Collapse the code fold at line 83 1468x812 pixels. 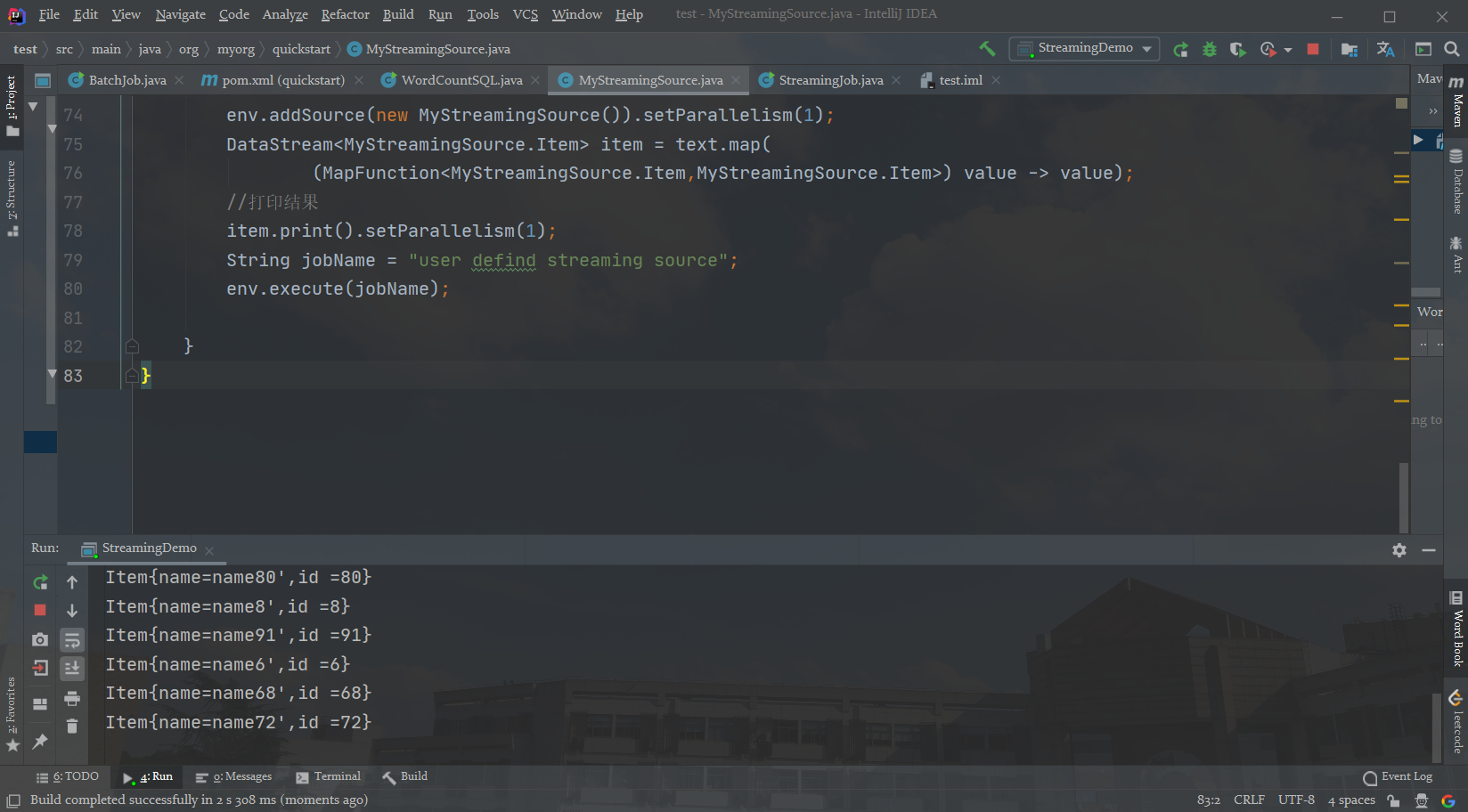(x=132, y=376)
